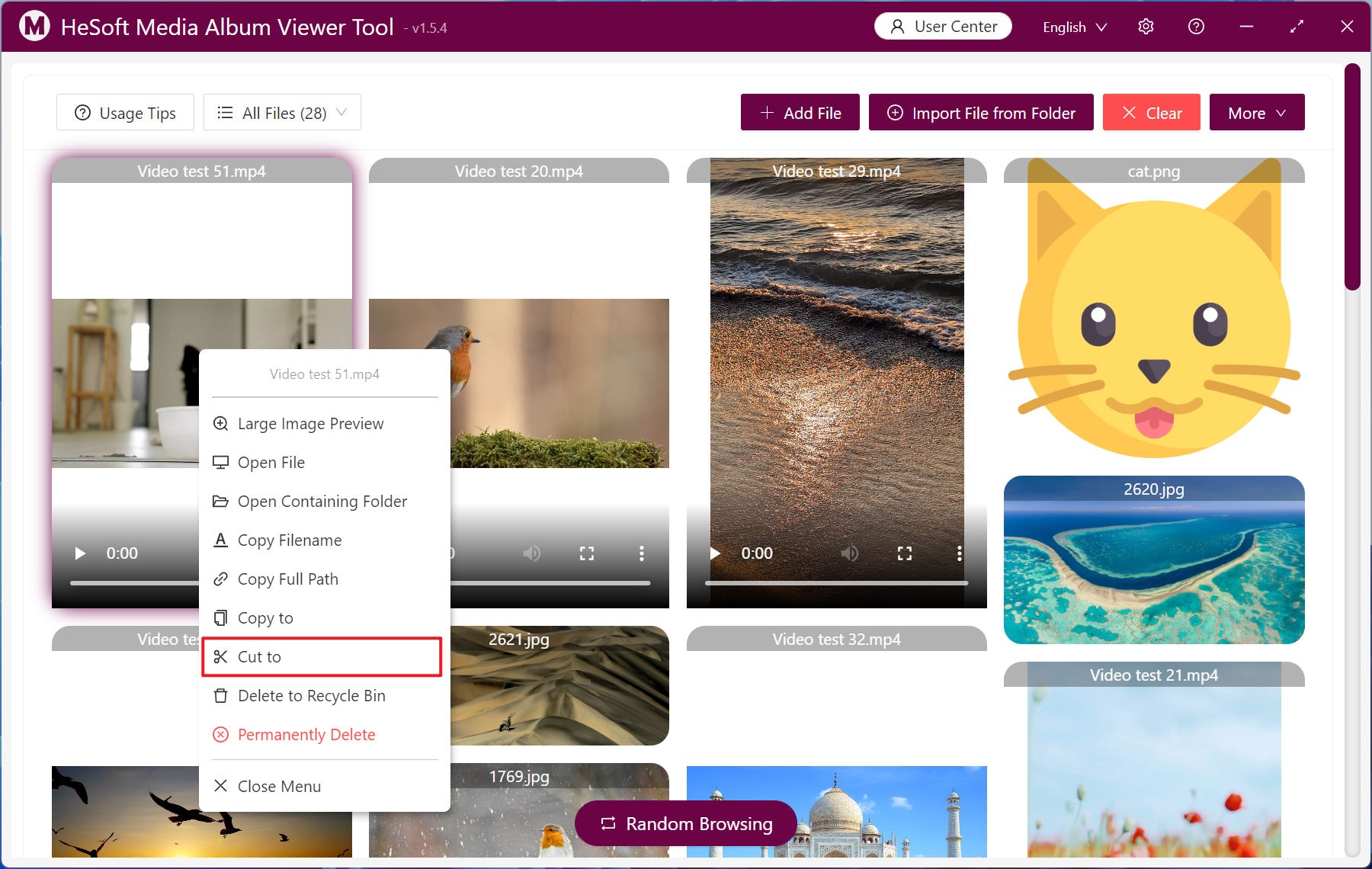Image resolution: width=1372 pixels, height=869 pixels.
Task: Mute Video test 20.mp4 volume
Action: (532, 553)
